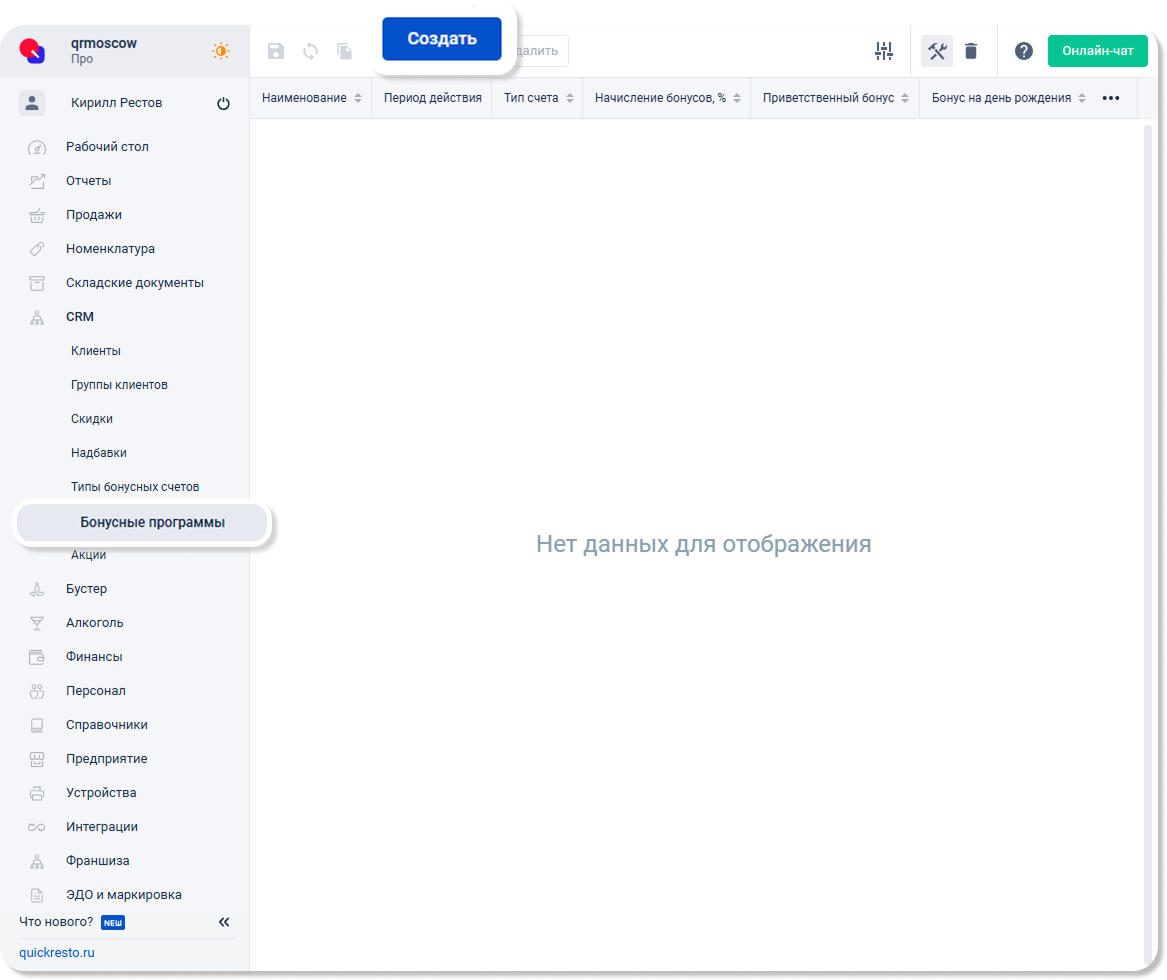Open the column sliders settings icon
Screen dimensions: 1167x980
883,51
